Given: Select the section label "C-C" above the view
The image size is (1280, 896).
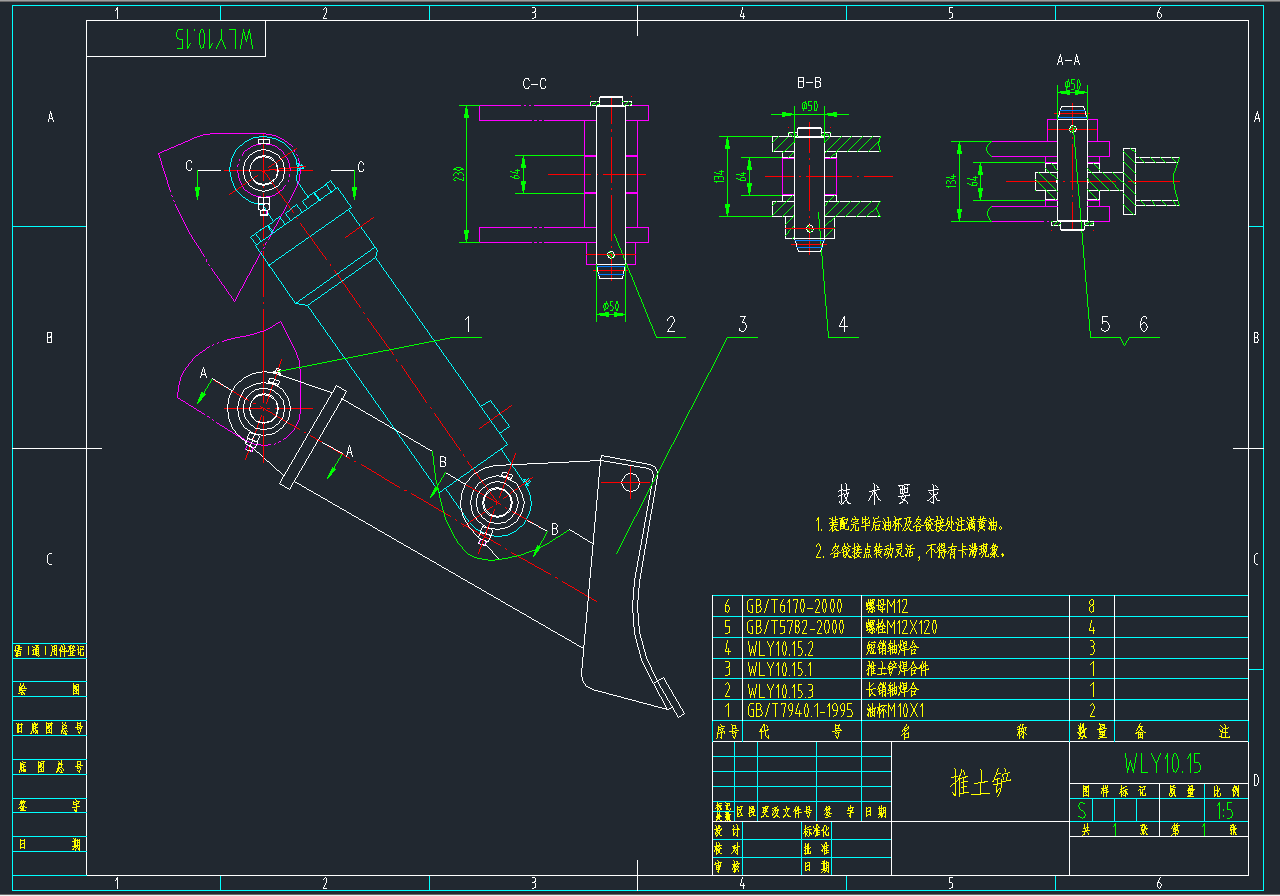Looking at the screenshot, I should coord(535,84).
